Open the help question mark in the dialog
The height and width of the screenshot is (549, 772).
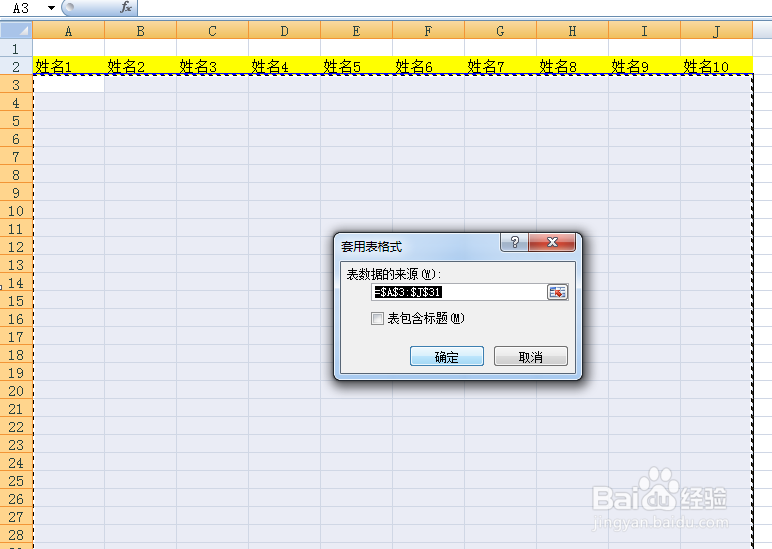tap(515, 242)
